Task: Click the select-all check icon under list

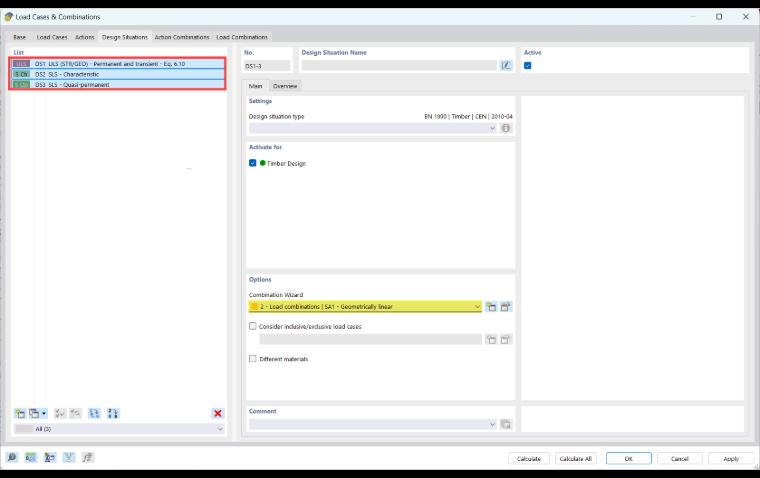Action: point(60,414)
